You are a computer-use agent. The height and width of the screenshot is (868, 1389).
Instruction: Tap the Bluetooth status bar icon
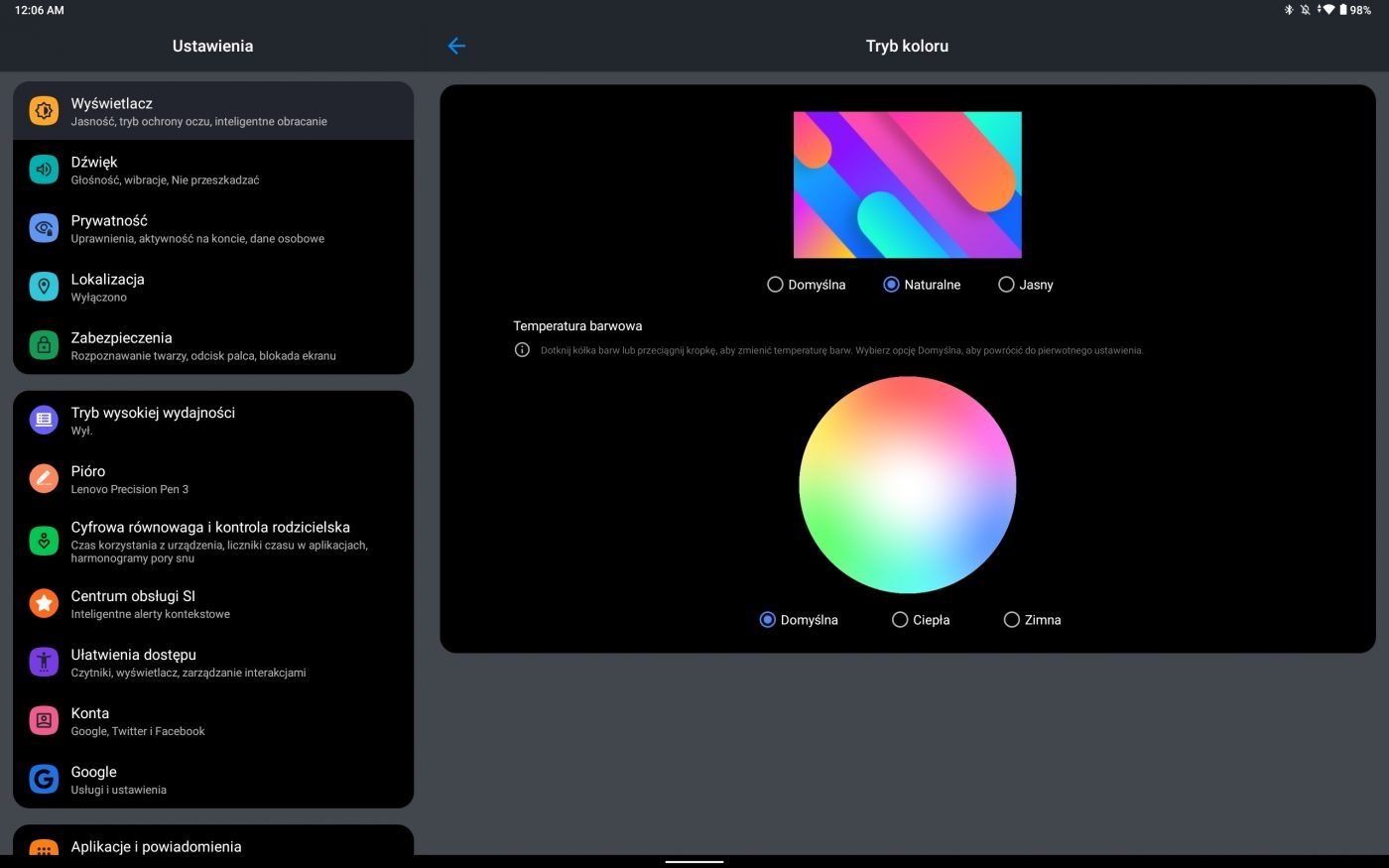tap(1289, 10)
